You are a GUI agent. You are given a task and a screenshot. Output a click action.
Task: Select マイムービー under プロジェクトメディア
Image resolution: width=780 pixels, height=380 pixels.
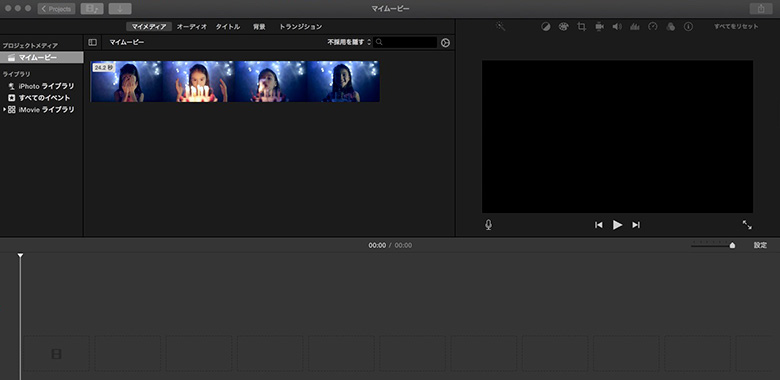(x=42, y=58)
